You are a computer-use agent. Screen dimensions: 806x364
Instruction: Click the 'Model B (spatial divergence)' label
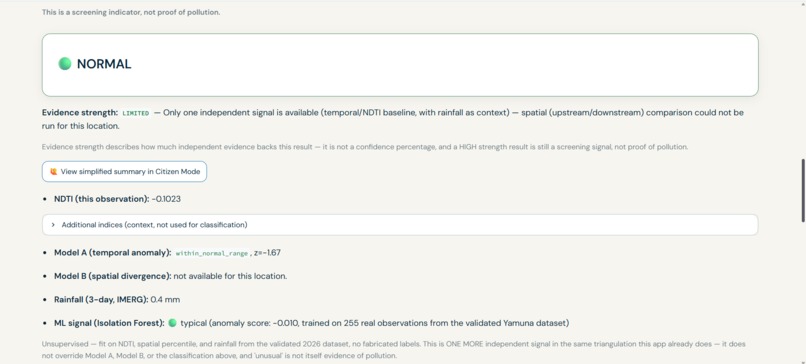point(113,276)
